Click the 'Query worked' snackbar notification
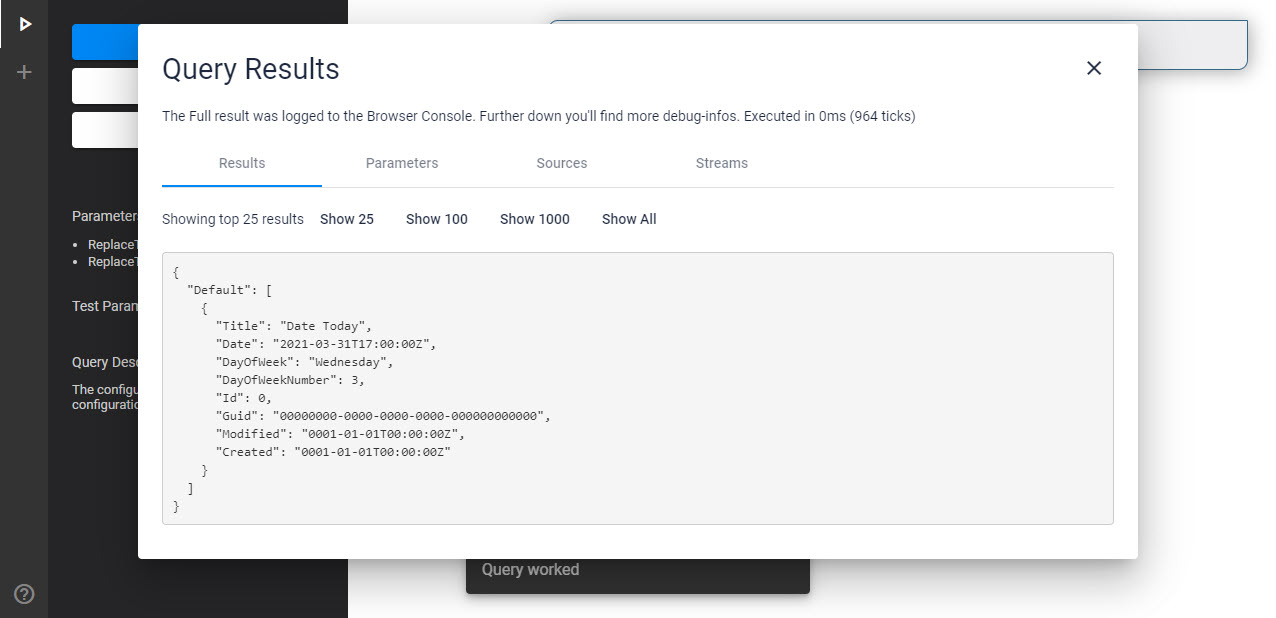Image resolution: width=1276 pixels, height=618 pixels. tap(638, 576)
